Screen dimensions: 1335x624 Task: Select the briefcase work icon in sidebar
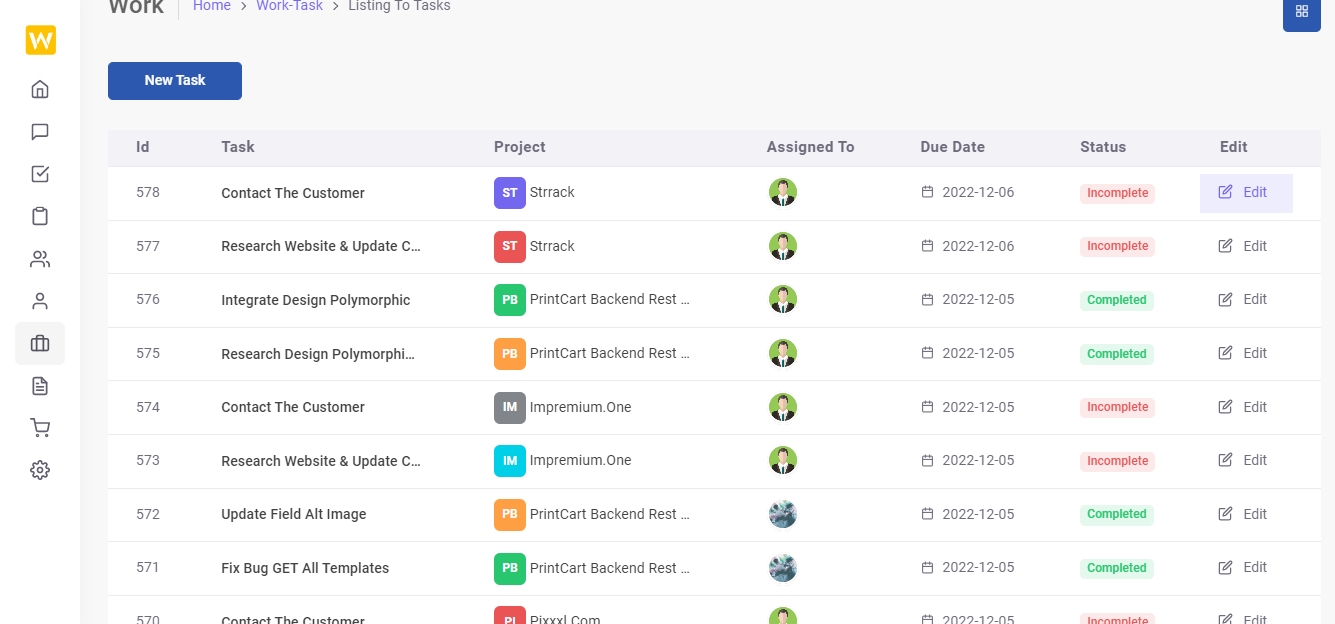point(40,343)
